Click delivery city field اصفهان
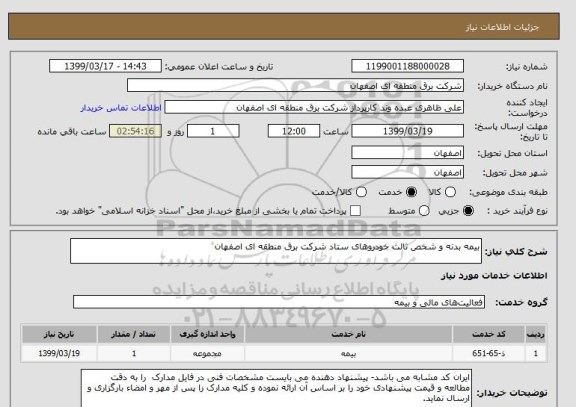The width and height of the screenshot is (576, 407). coord(407,172)
